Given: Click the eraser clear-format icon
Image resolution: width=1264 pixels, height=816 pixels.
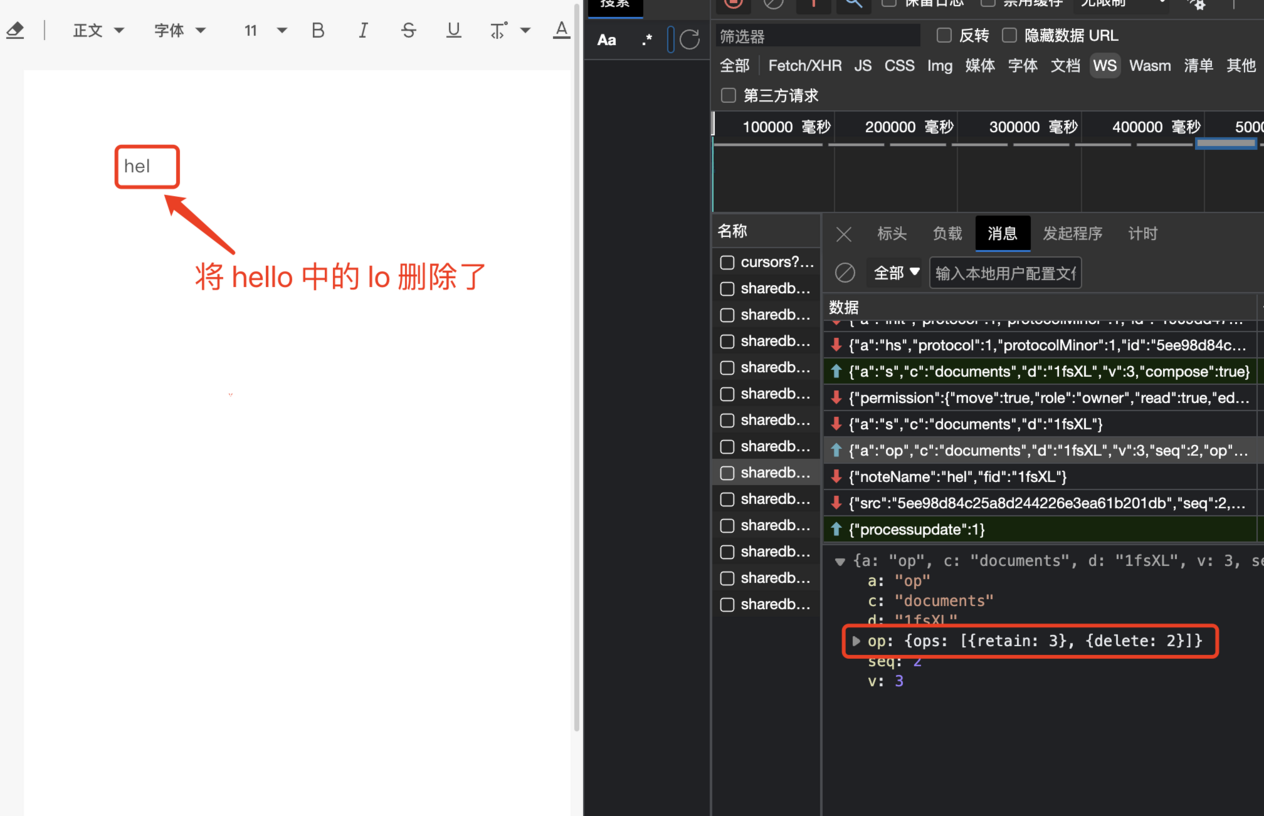Looking at the screenshot, I should tap(15, 31).
